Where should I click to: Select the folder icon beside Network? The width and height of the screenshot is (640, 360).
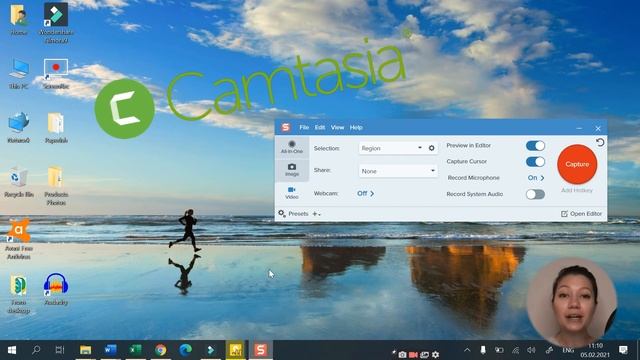(56, 127)
